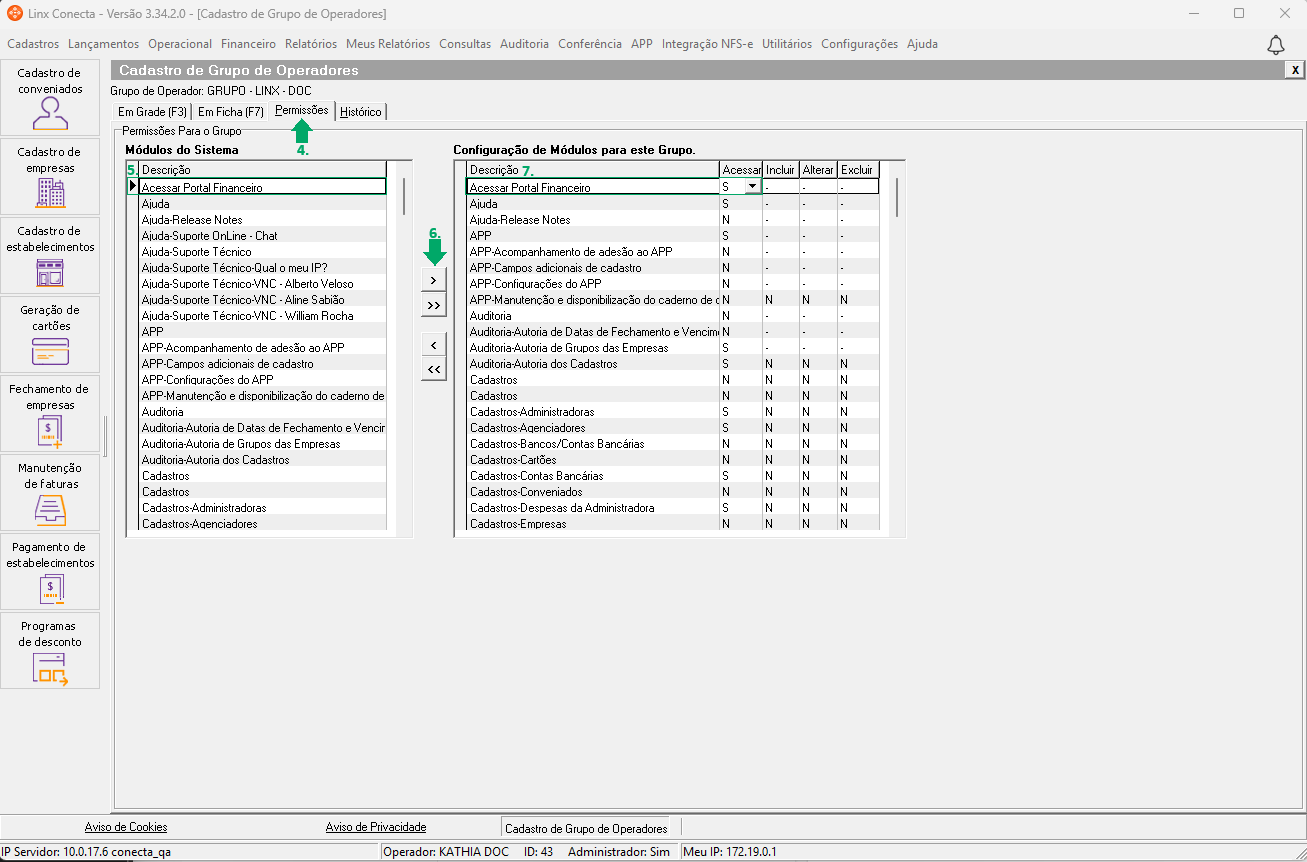The width and height of the screenshot is (1307, 862).
Task: Select Cadastros-Bancos/Contas Bancárias in group configuration
Action: coord(593,443)
